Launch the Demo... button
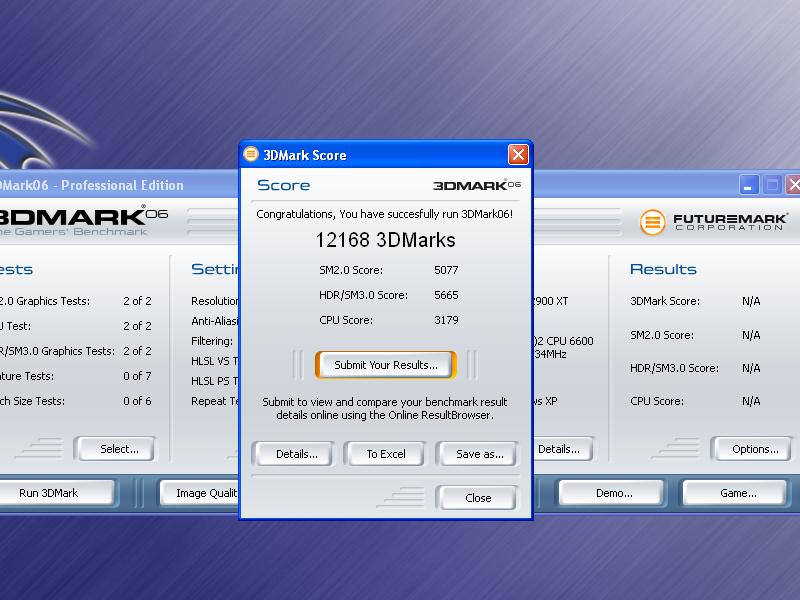The width and height of the screenshot is (800, 600). 614,493
